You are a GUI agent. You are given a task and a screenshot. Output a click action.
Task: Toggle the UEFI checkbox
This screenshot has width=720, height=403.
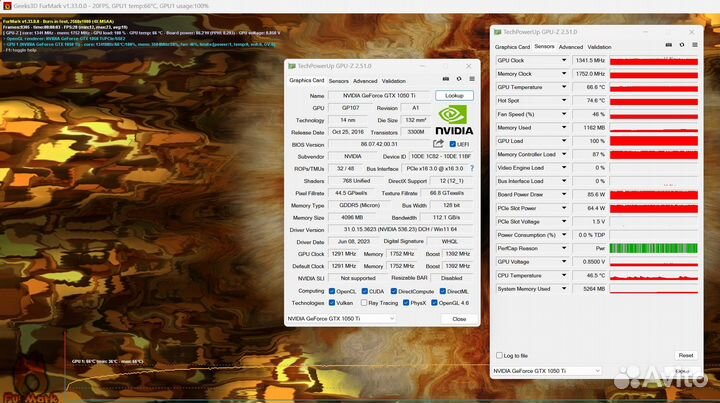point(453,144)
